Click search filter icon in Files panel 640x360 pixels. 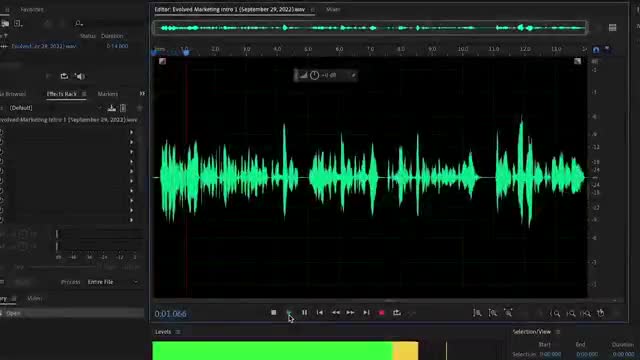click(78, 24)
